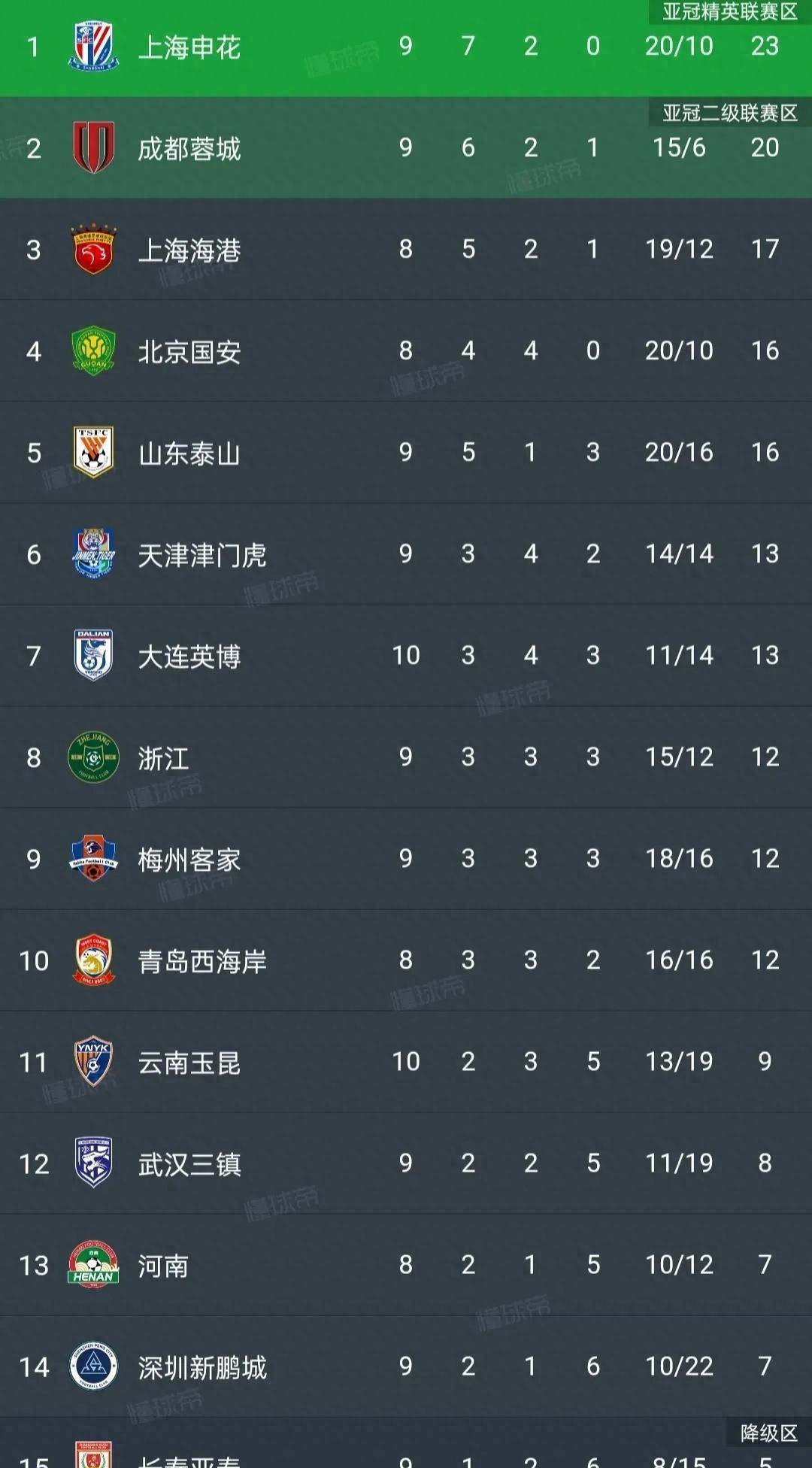Viewport: 812px width, 1468px height.
Task: Open the 上海申花 team name
Action: 189,47
